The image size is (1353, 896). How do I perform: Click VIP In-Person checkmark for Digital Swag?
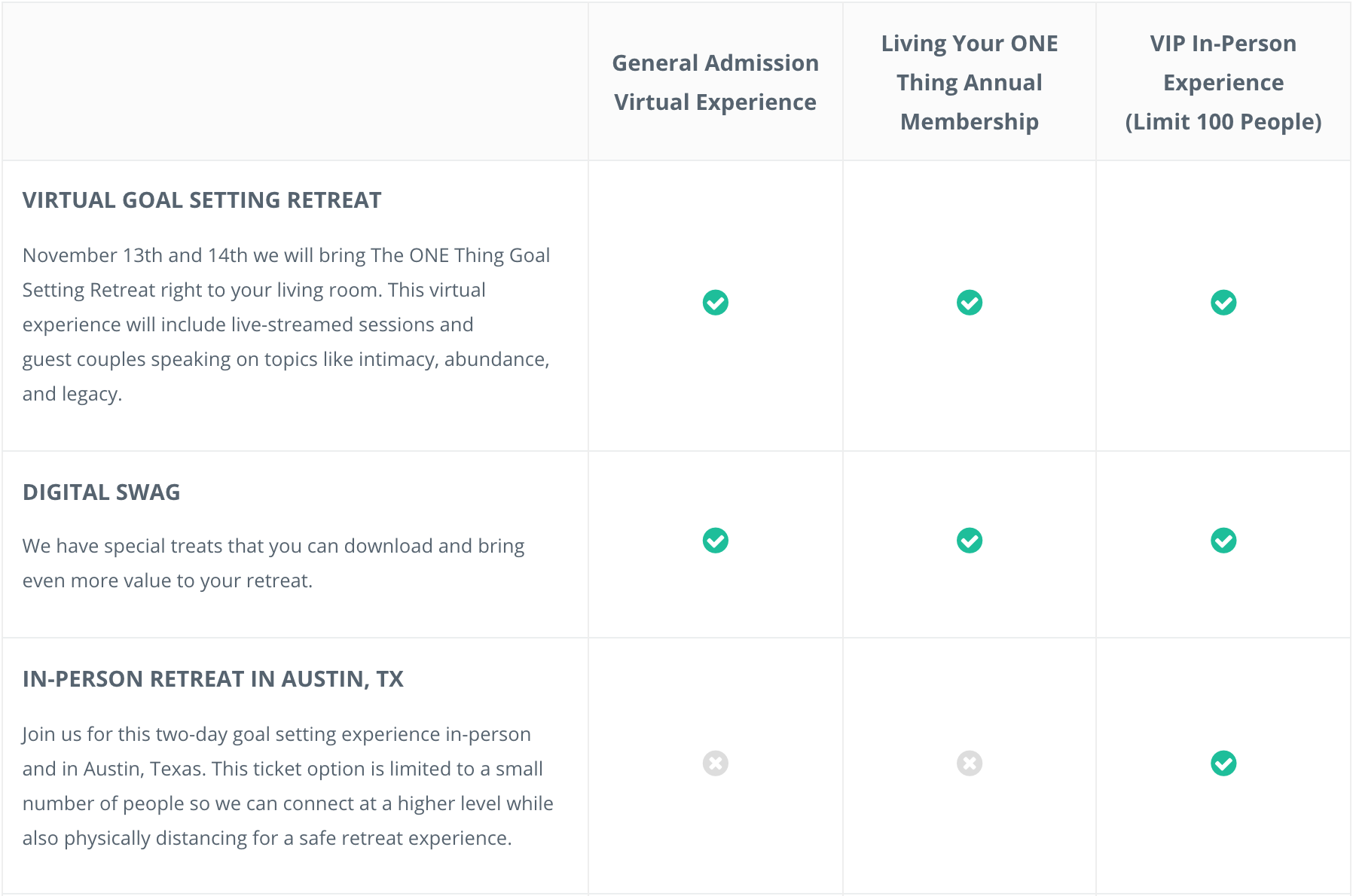point(1223,541)
